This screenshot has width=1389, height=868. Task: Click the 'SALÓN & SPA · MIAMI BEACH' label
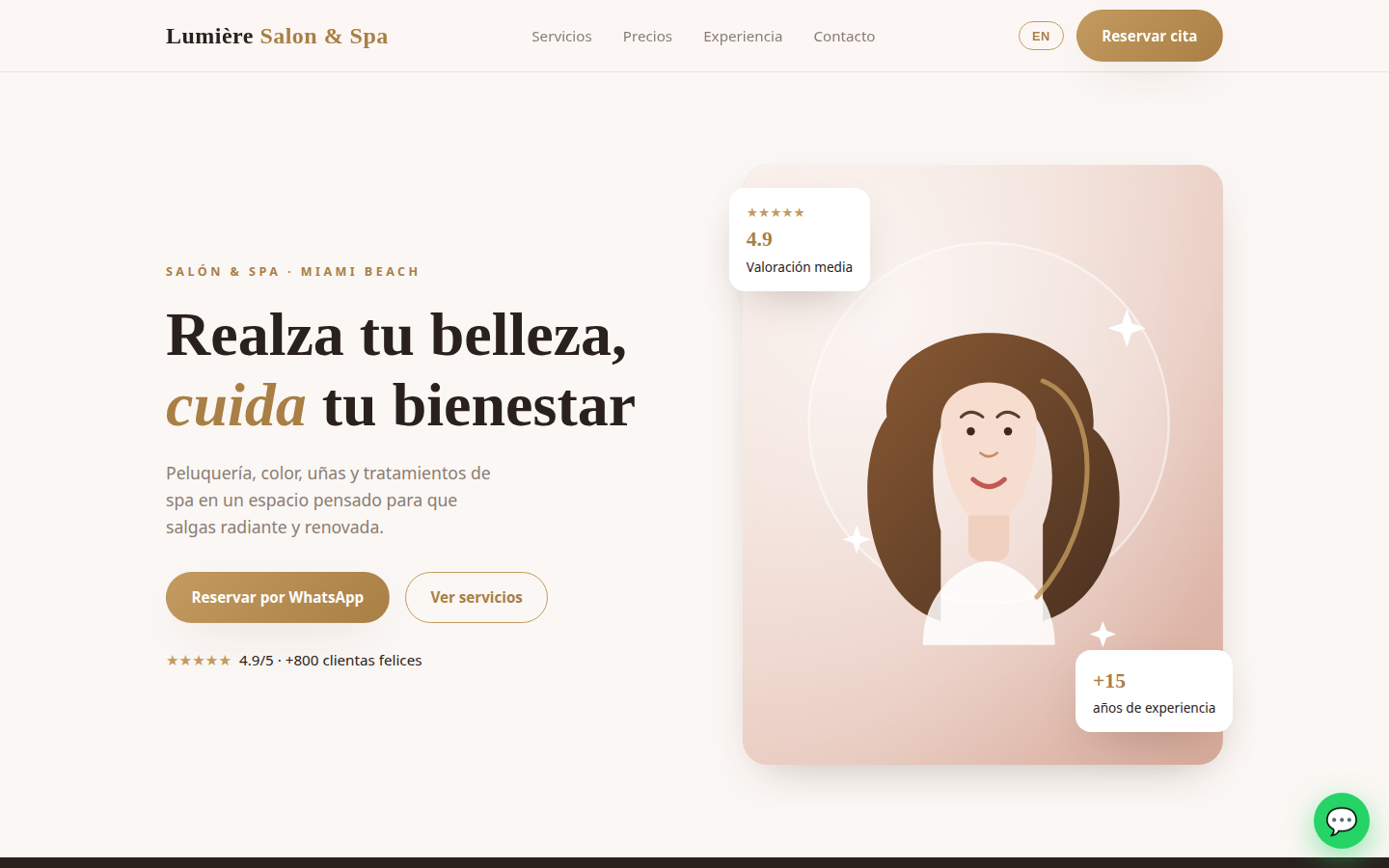292,272
